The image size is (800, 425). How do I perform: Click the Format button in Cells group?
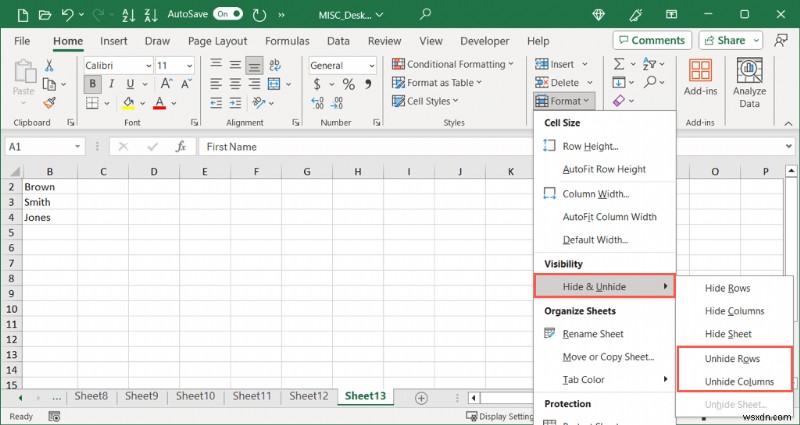tap(563, 101)
